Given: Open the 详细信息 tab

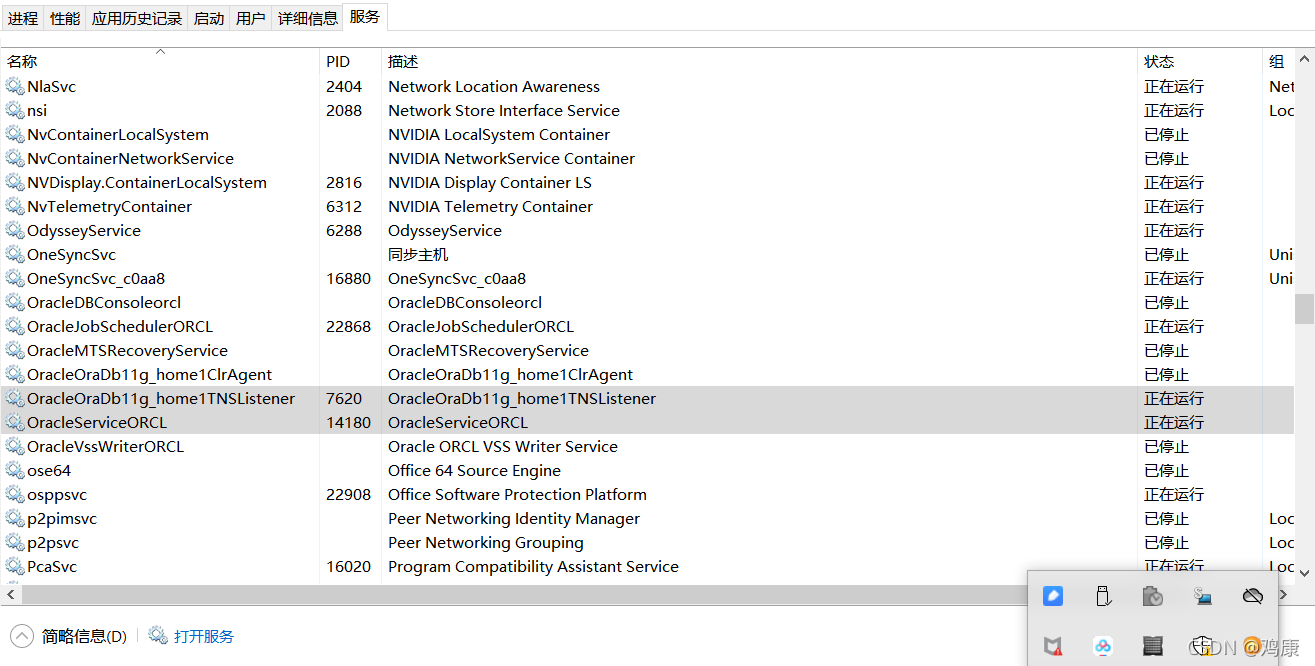Looking at the screenshot, I should (x=308, y=18).
